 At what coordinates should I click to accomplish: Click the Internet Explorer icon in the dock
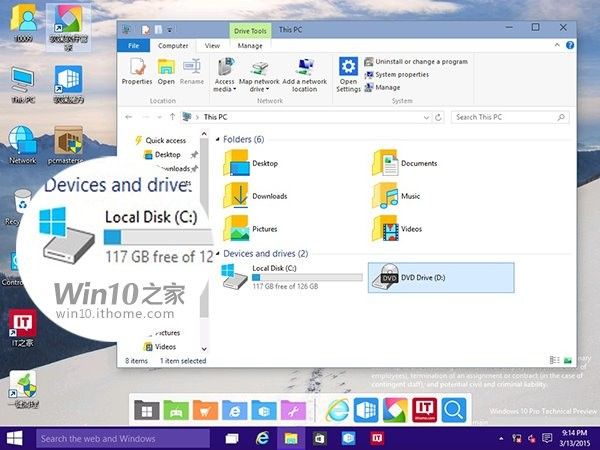click(x=338, y=409)
